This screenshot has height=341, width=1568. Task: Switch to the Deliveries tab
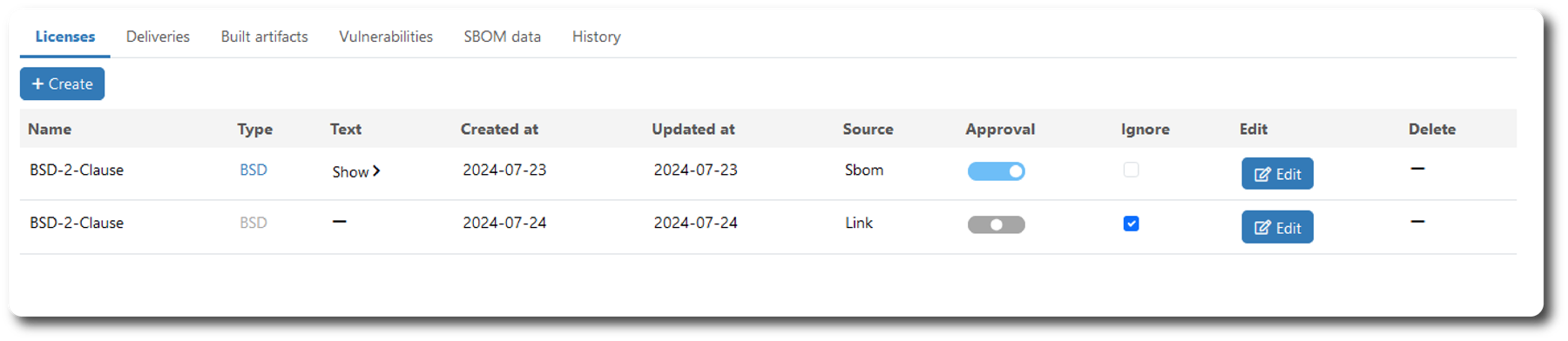tap(158, 37)
